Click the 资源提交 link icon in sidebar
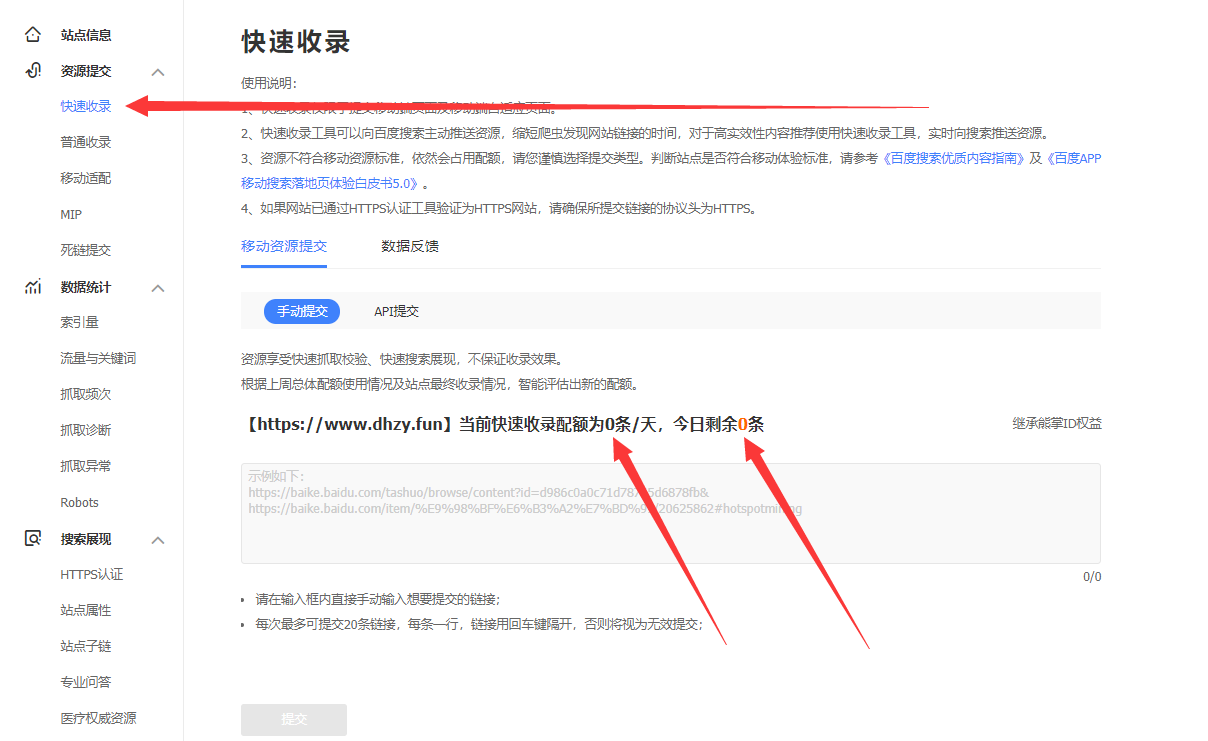 coord(33,71)
